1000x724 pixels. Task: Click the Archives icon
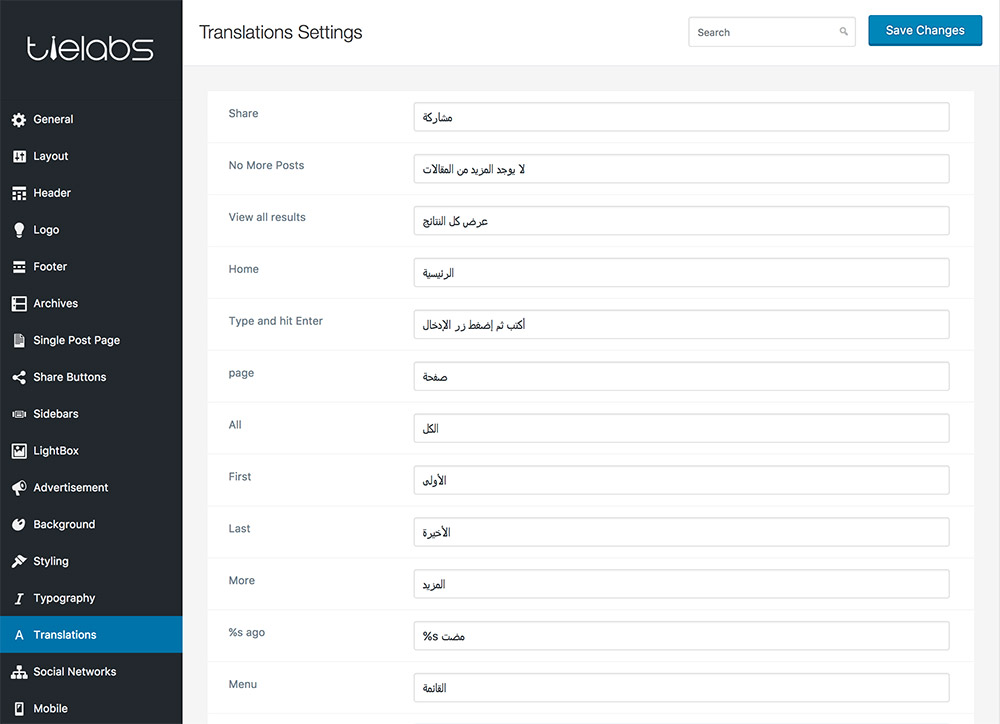pos(19,304)
